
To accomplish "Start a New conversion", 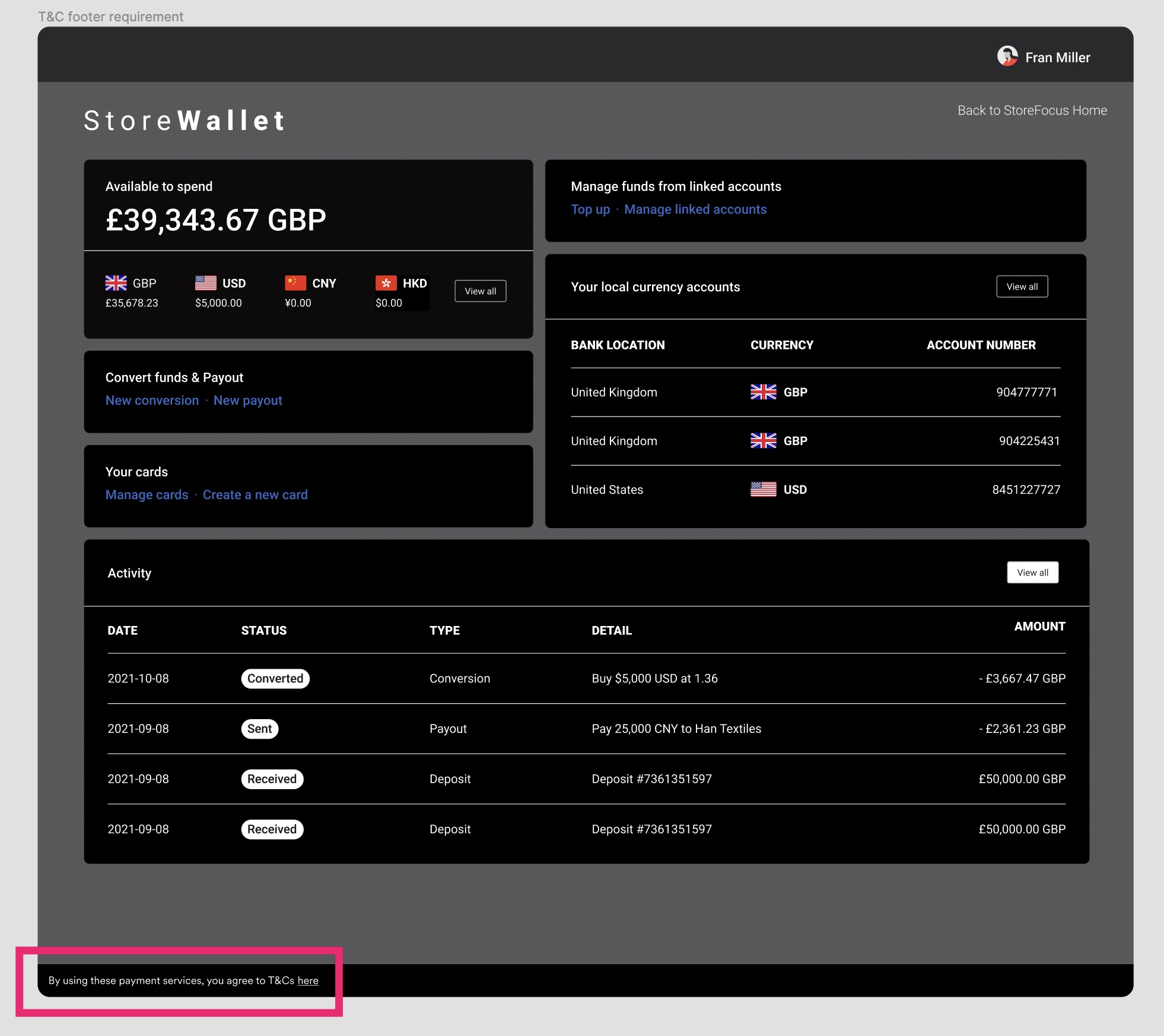I will 152,401.
